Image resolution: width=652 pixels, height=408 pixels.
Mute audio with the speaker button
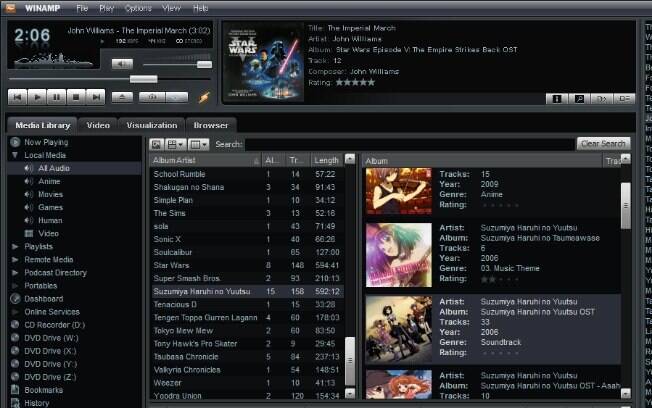[x=122, y=64]
